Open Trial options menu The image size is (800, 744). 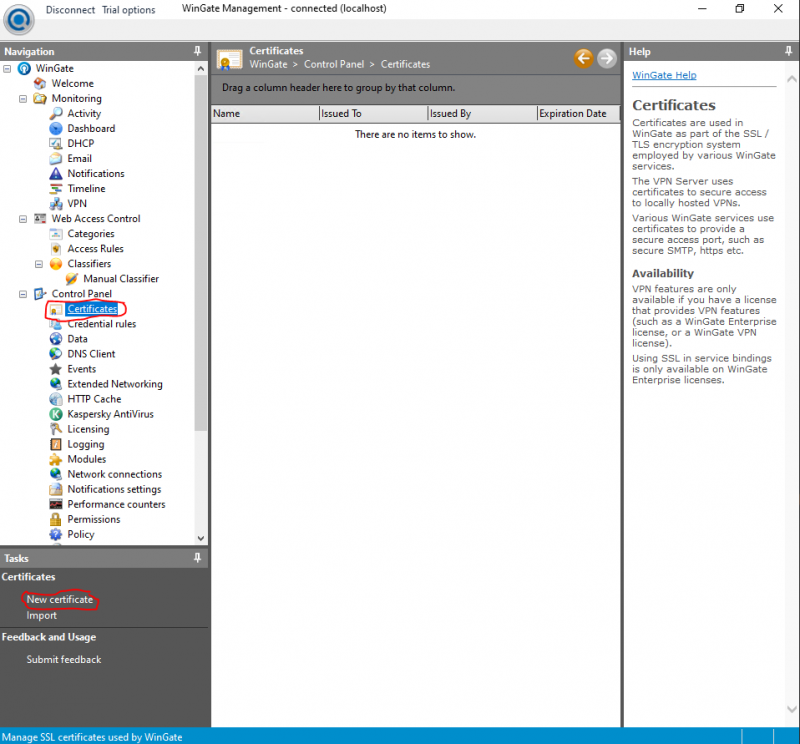[x=129, y=10]
